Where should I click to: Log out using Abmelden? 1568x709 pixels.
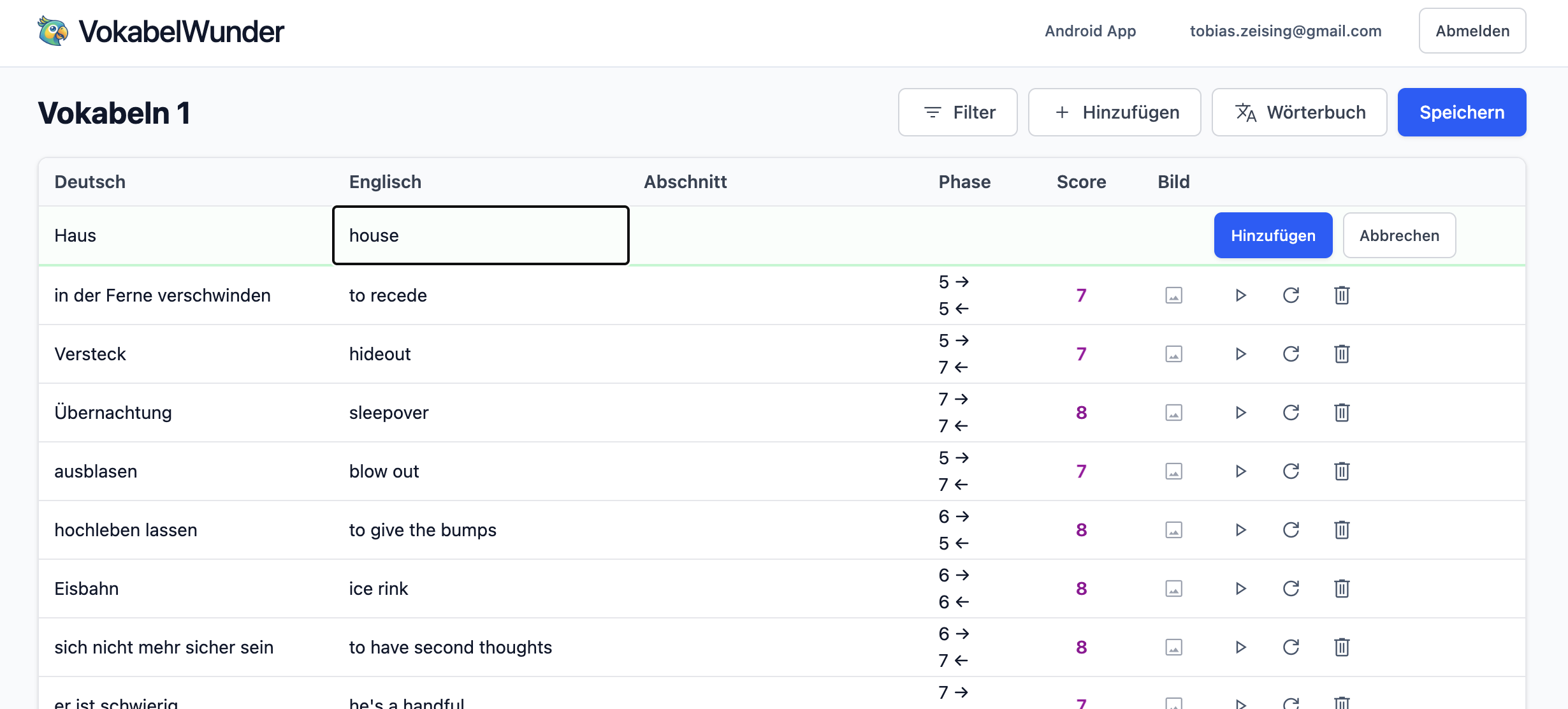tap(1472, 31)
